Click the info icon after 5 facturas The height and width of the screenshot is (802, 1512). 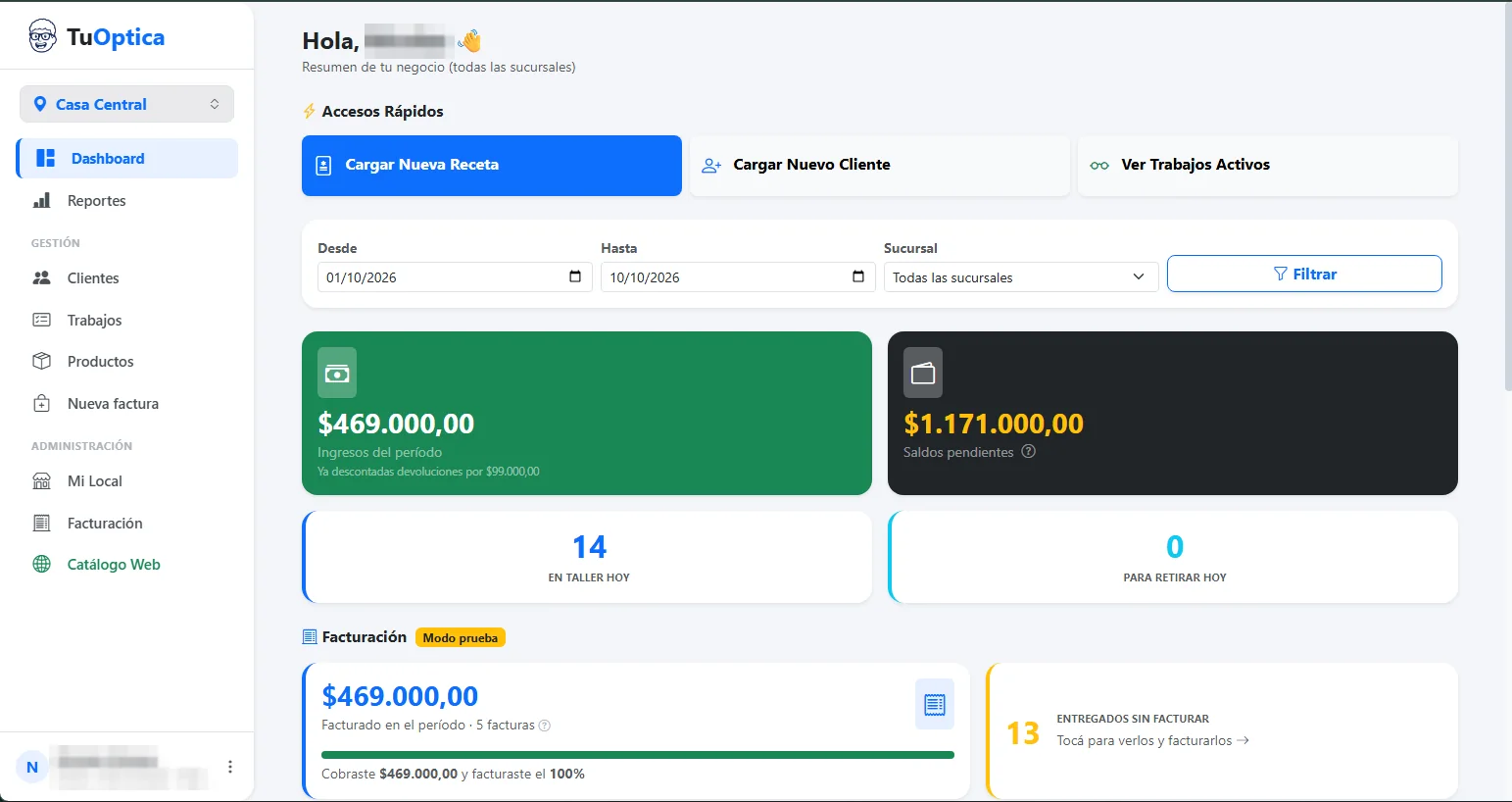click(545, 726)
